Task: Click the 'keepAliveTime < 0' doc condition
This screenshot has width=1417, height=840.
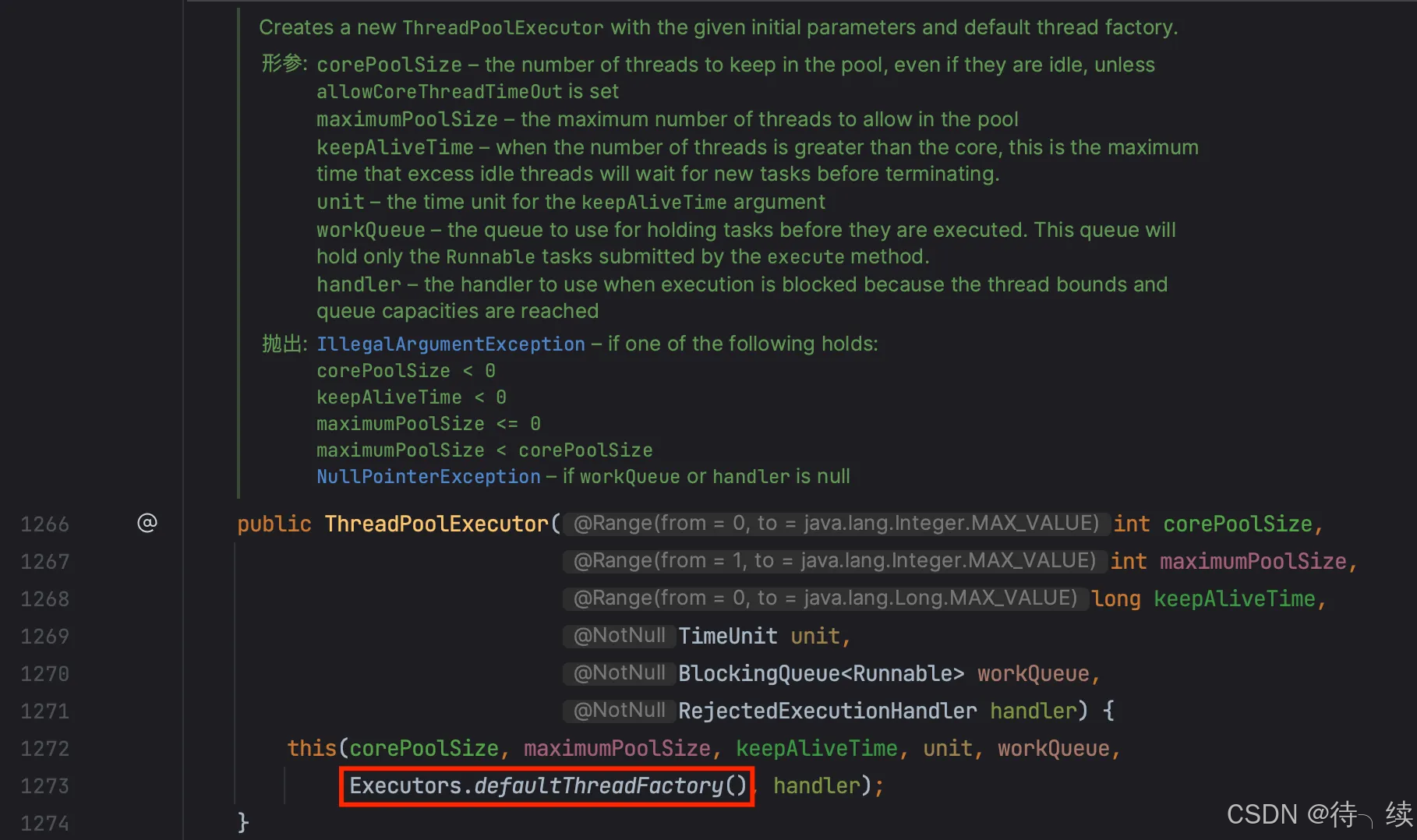Action: [x=412, y=397]
